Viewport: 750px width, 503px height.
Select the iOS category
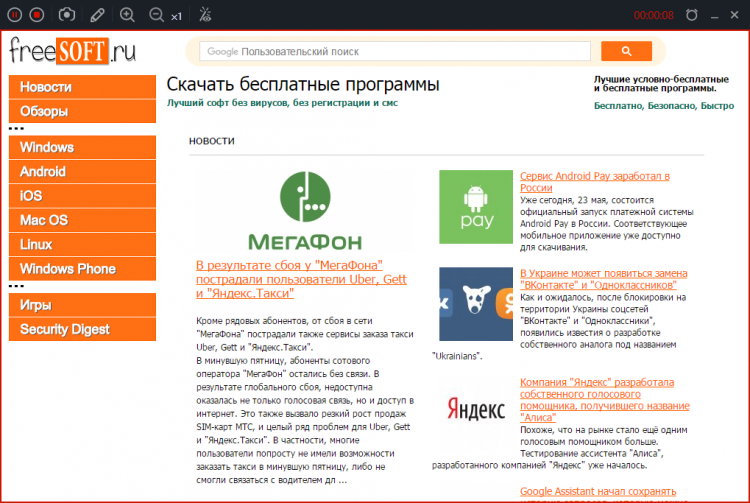[82, 196]
